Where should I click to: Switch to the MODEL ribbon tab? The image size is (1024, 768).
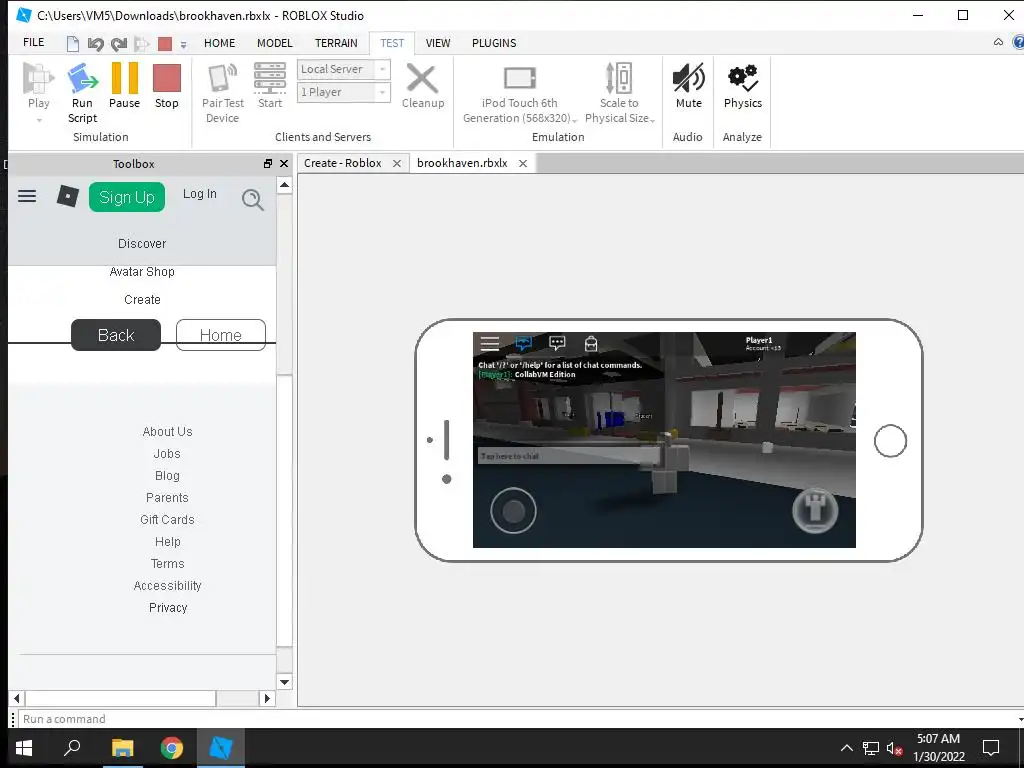tap(274, 43)
